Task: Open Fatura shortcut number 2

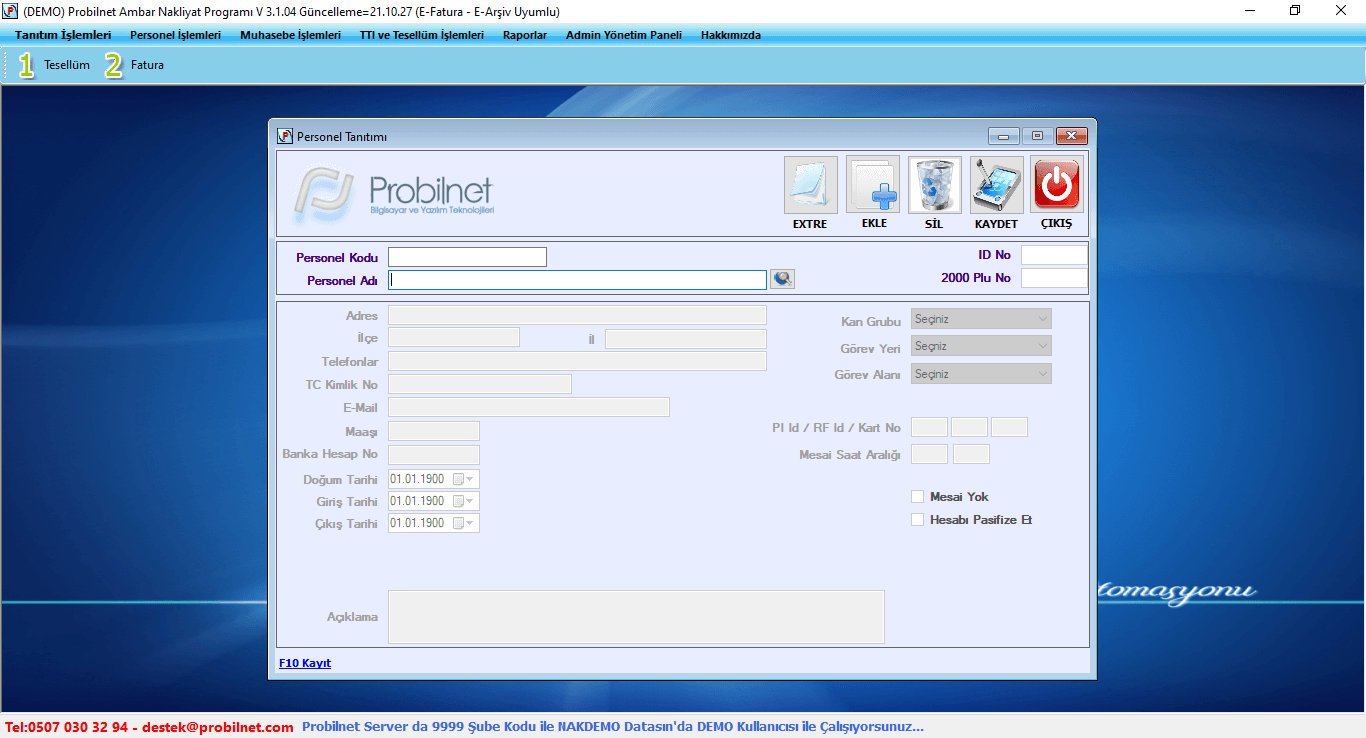Action: point(135,66)
